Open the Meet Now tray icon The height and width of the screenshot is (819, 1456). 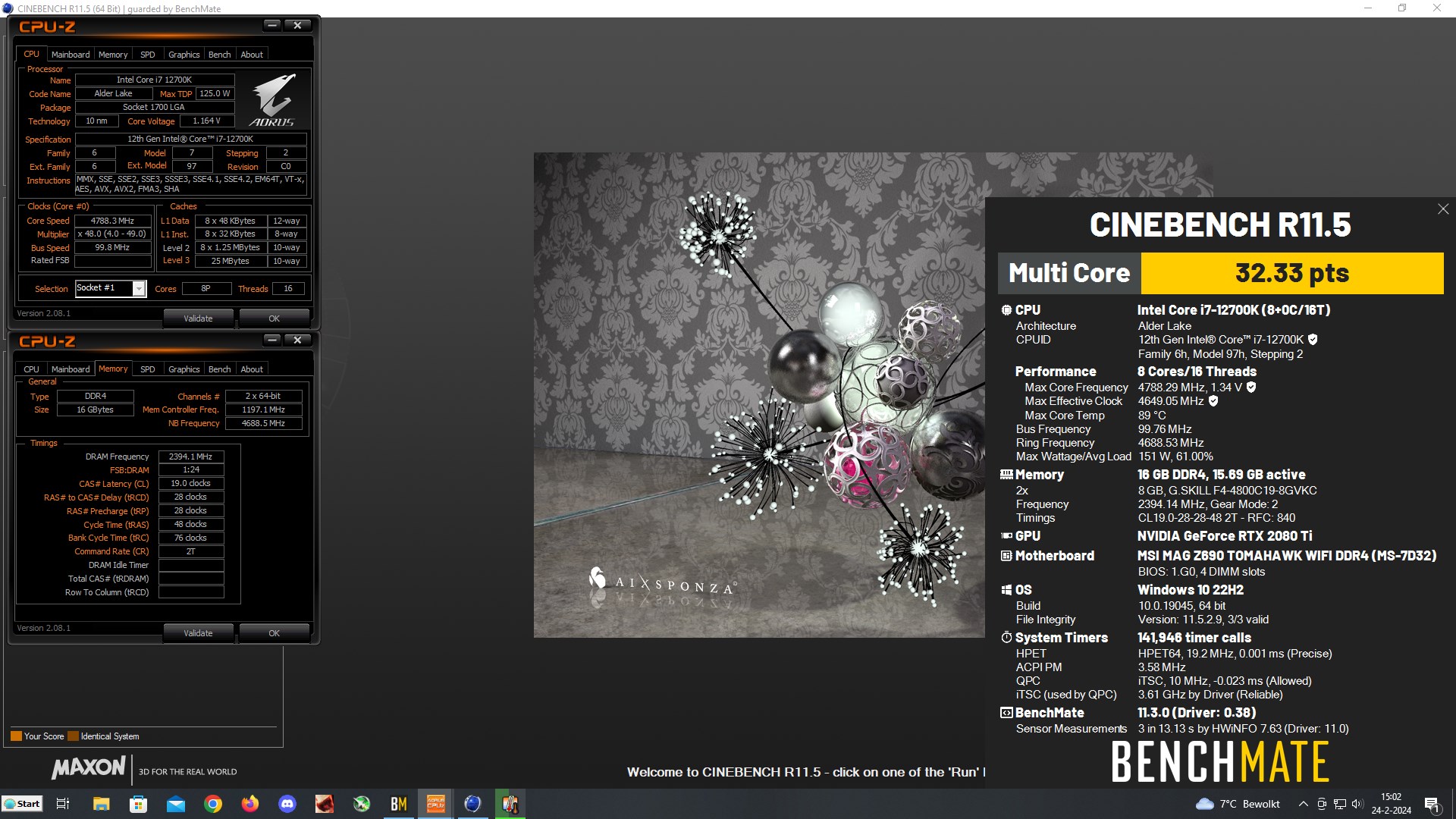tap(1322, 804)
